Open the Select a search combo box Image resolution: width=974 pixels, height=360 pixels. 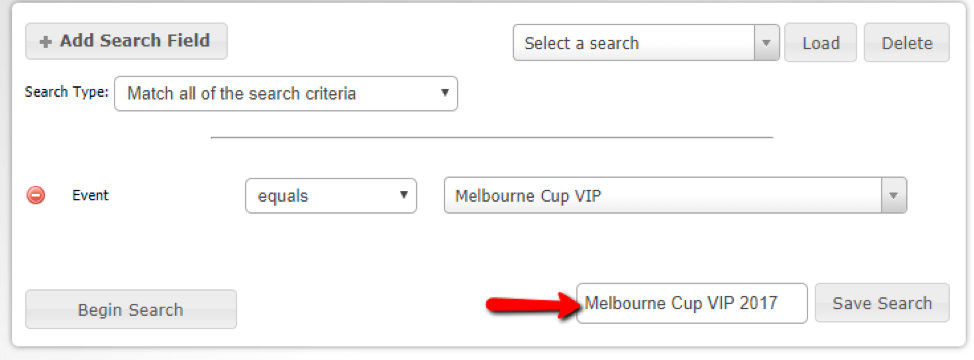[646, 43]
